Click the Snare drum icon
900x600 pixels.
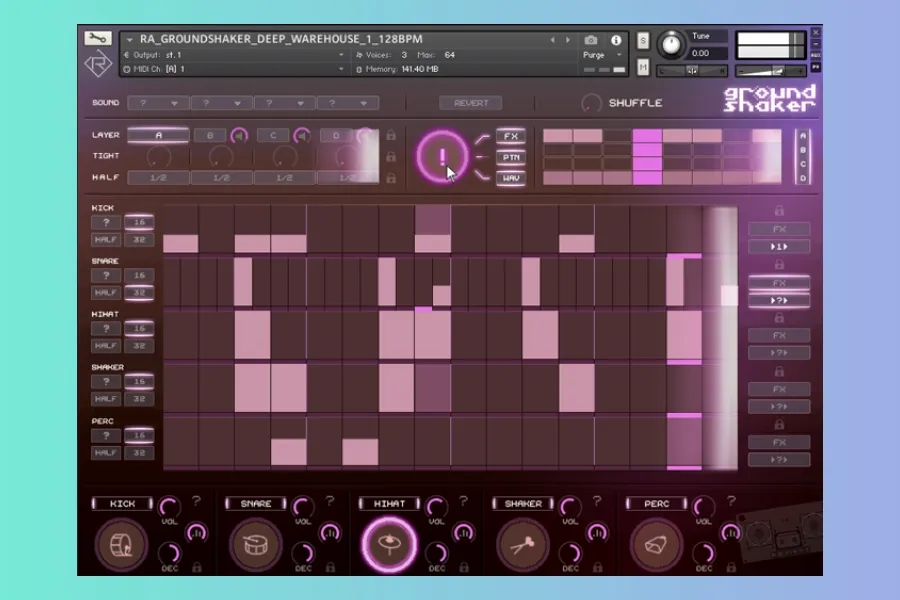[255, 543]
